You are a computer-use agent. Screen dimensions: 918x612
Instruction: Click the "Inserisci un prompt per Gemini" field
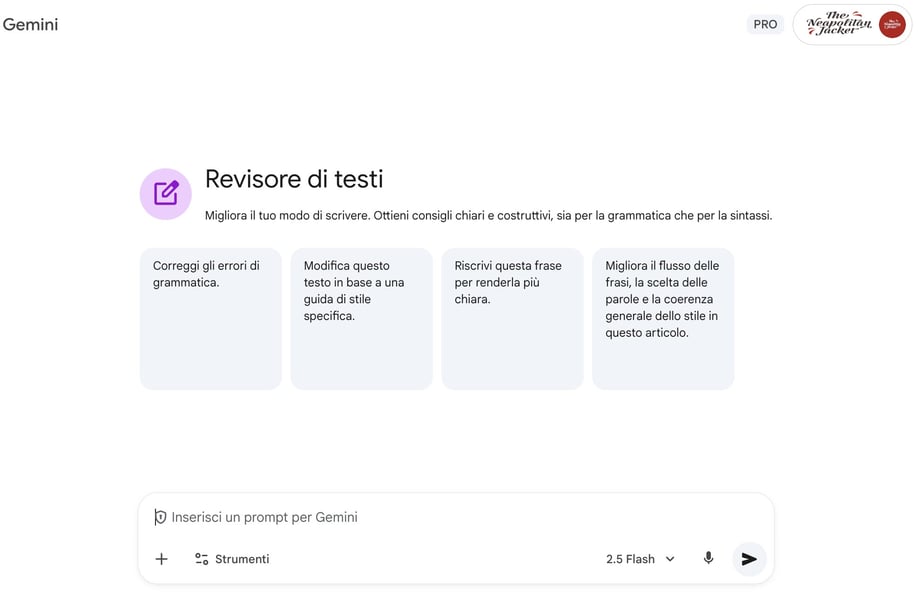280,516
